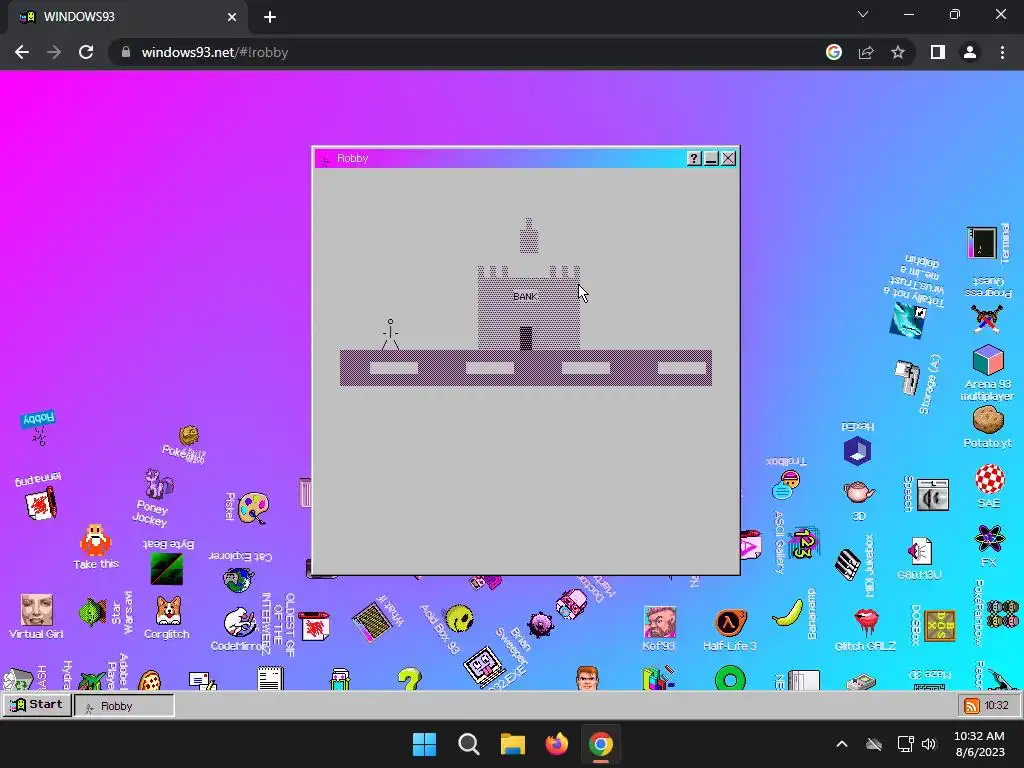
Task: Launch the Speech desktop icon
Action: [933, 494]
